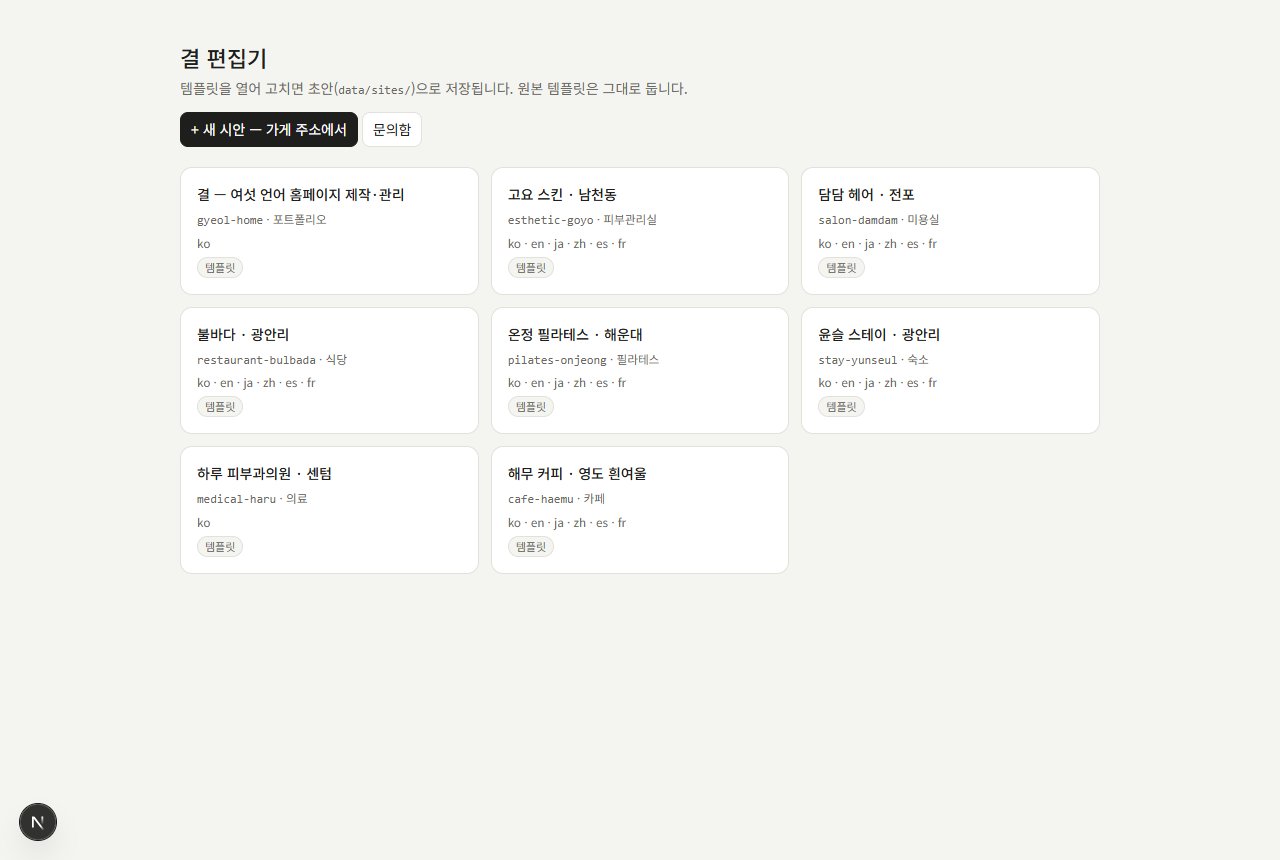Click the '결 편집기' page heading
The height and width of the screenshot is (860, 1280).
click(x=223, y=59)
